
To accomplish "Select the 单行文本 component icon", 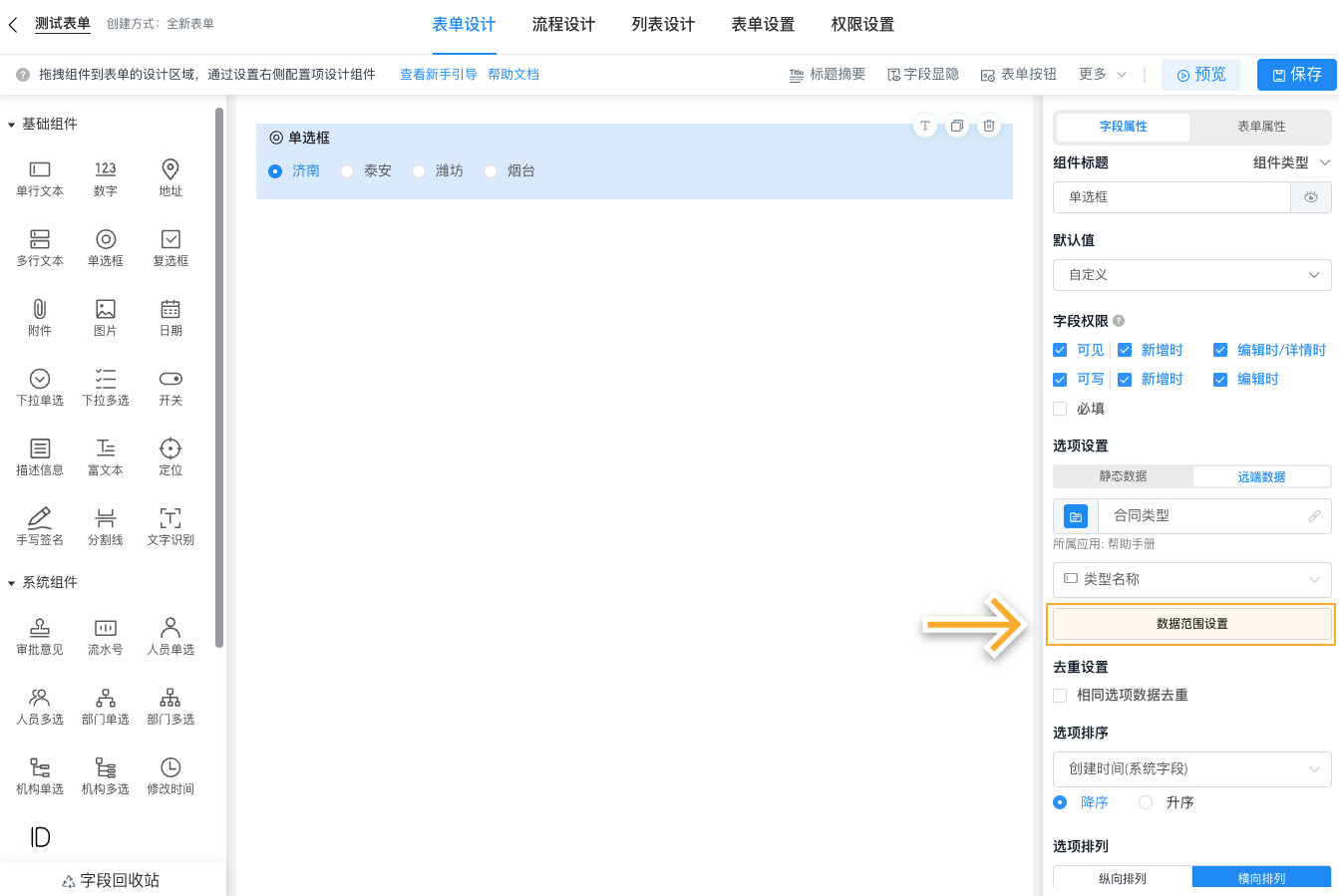I will click(x=39, y=178).
